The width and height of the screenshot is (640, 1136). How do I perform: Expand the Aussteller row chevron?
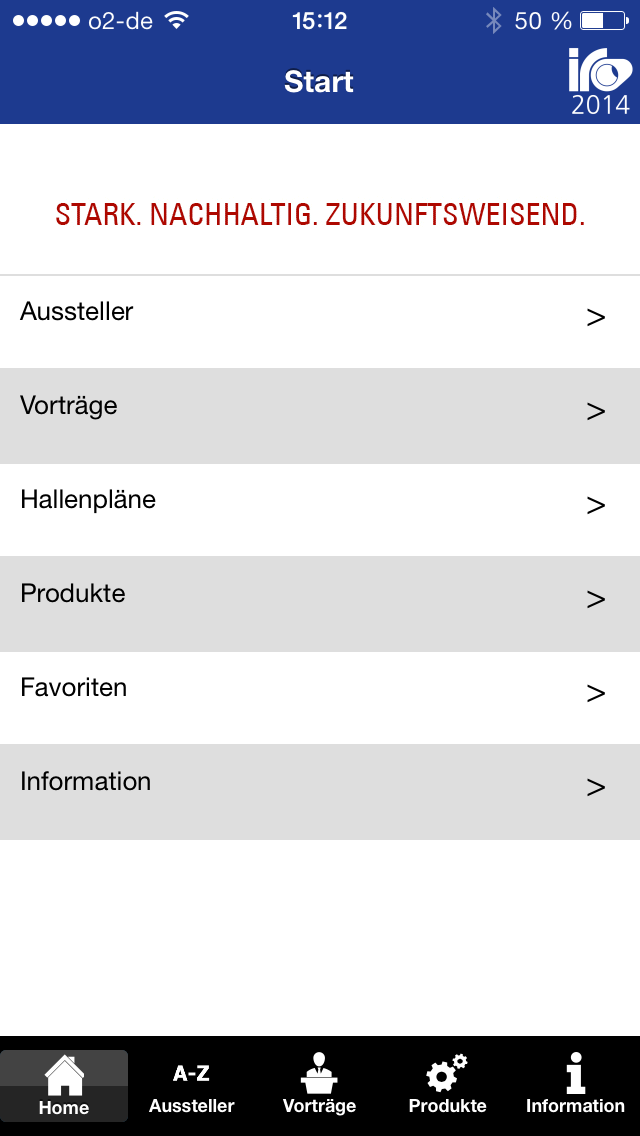pos(596,317)
